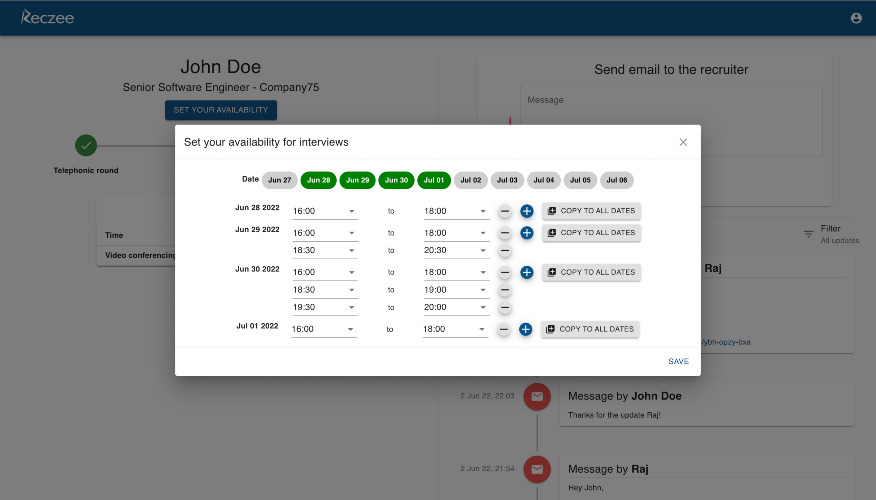
Task: Select the Jul 04 date chip
Action: (x=544, y=180)
